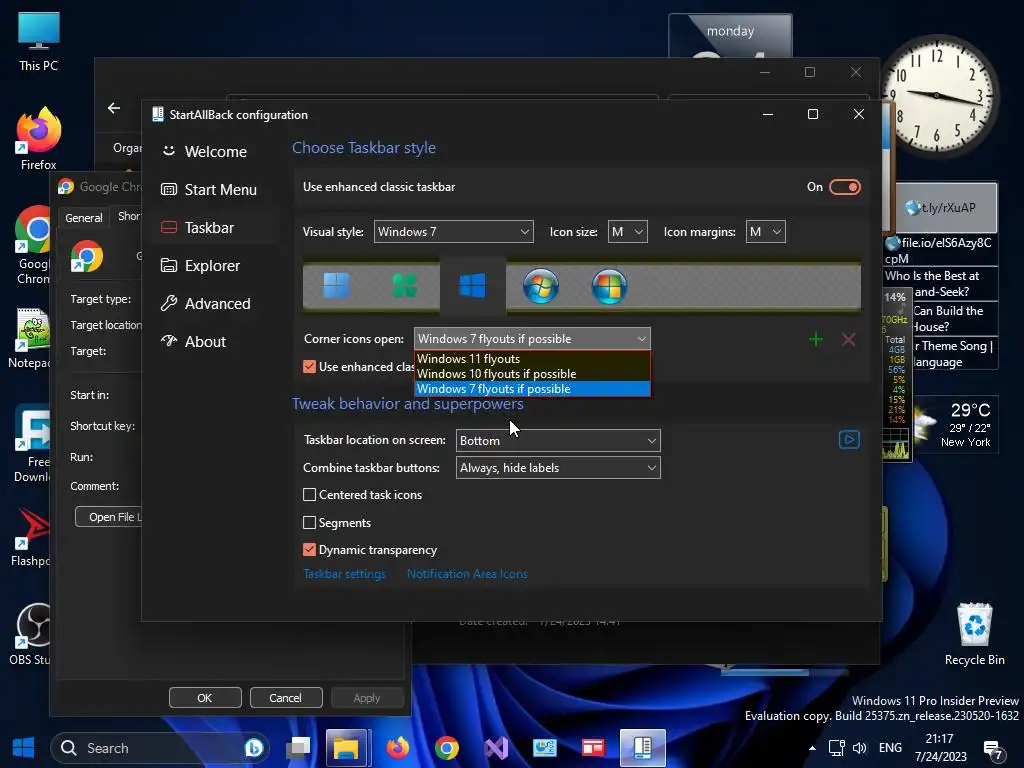Open the network icon in system tray
Image resolution: width=1024 pixels, height=768 pixels.
[x=837, y=748]
